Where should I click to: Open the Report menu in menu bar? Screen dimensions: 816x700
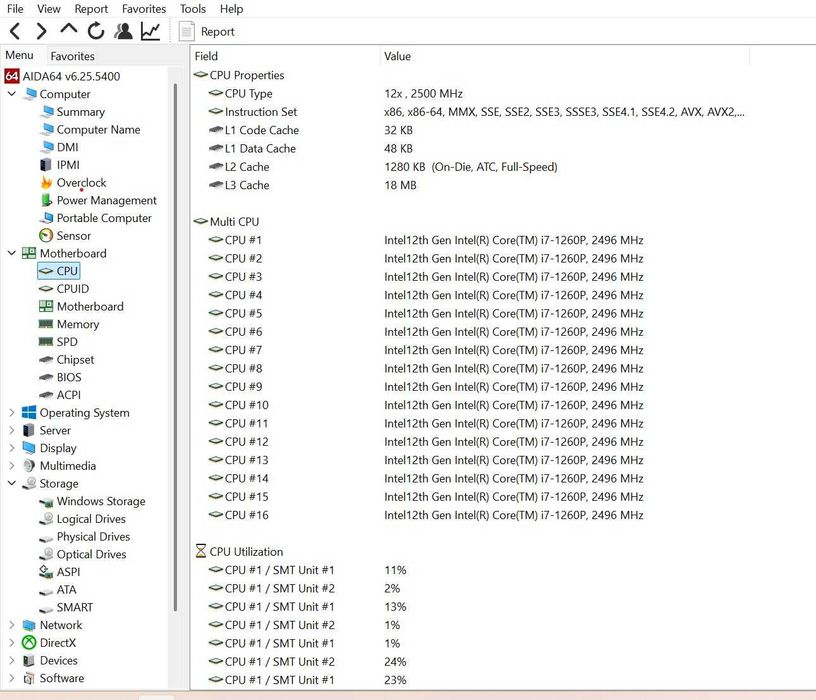tap(91, 9)
